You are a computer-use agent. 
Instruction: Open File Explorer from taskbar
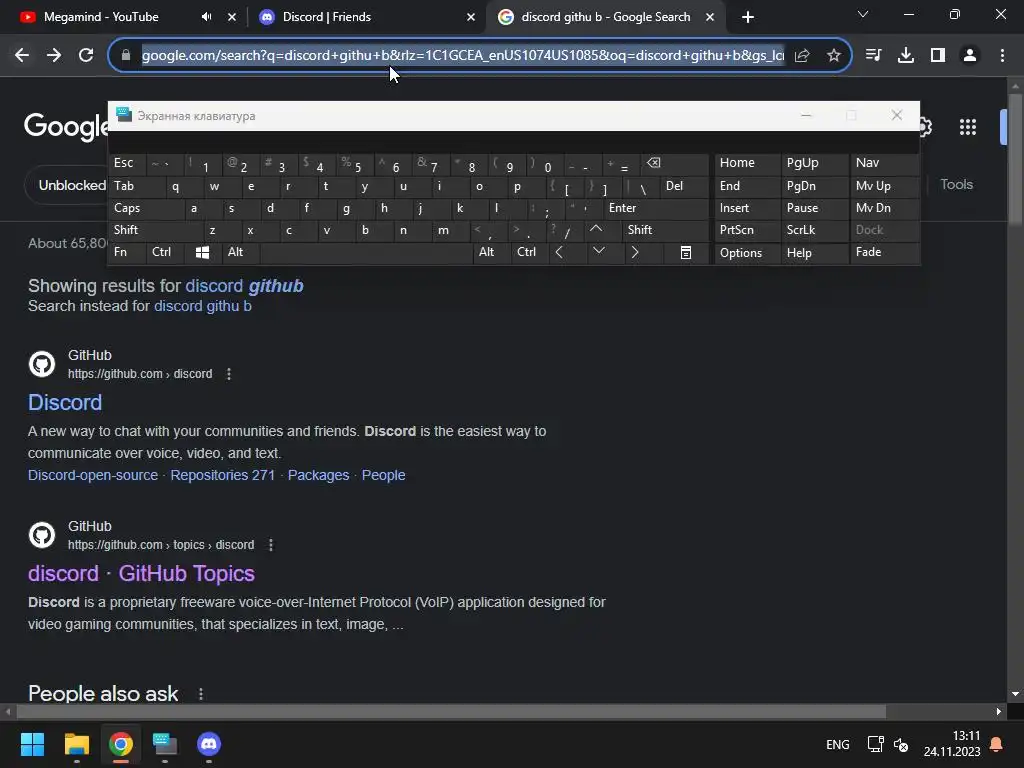click(x=76, y=744)
